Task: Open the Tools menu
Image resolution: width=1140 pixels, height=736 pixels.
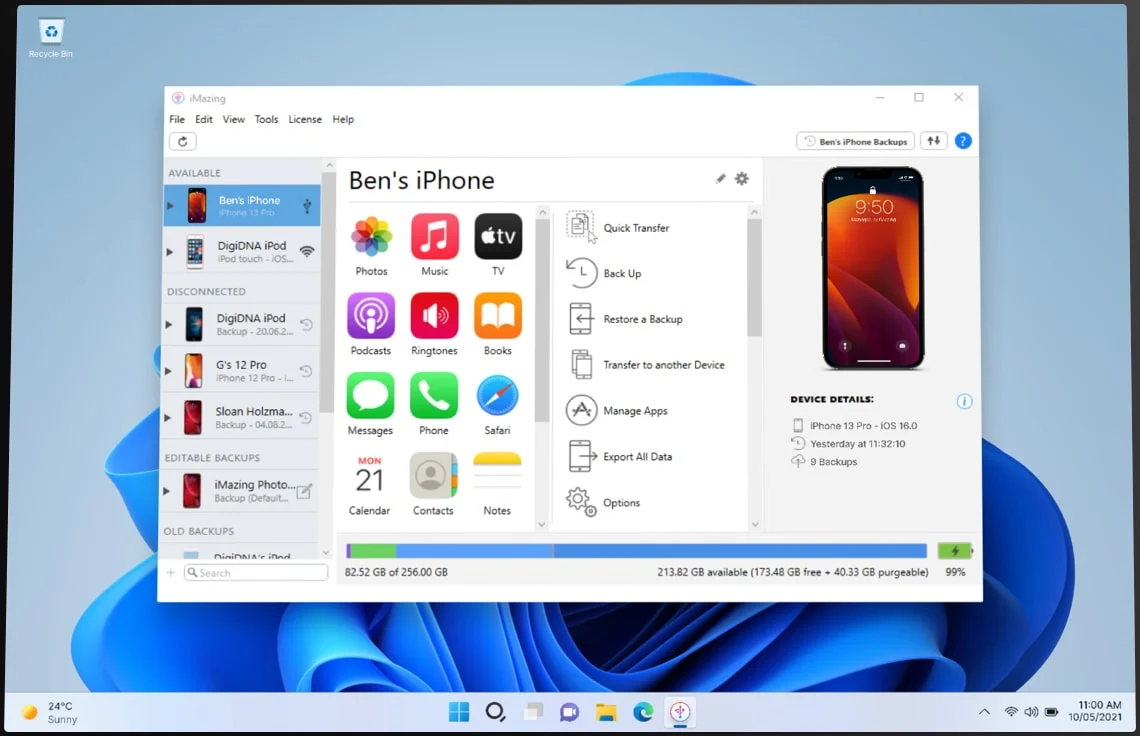Action: click(266, 119)
